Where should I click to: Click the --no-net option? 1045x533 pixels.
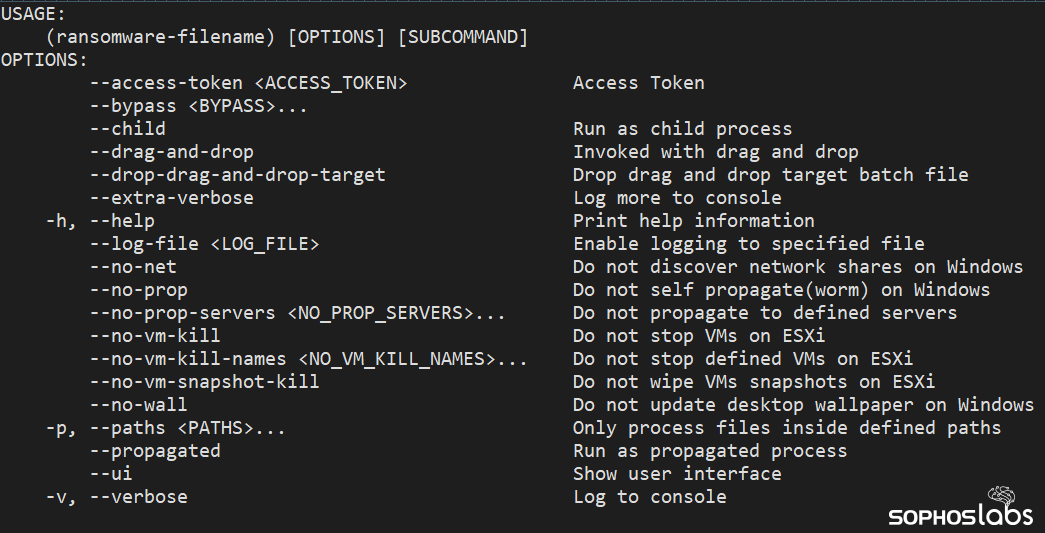point(132,267)
